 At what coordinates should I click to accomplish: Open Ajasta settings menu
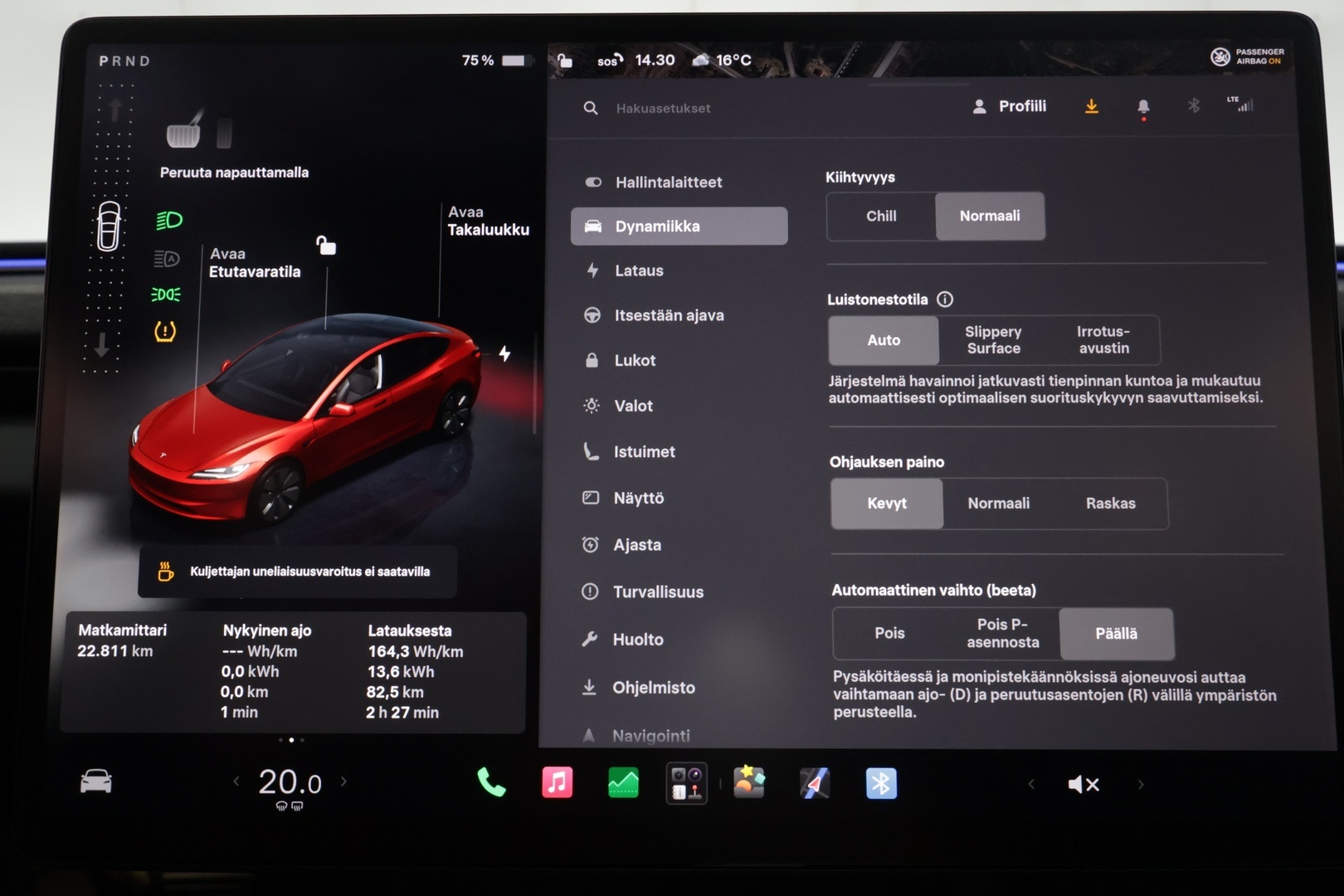pos(679,544)
